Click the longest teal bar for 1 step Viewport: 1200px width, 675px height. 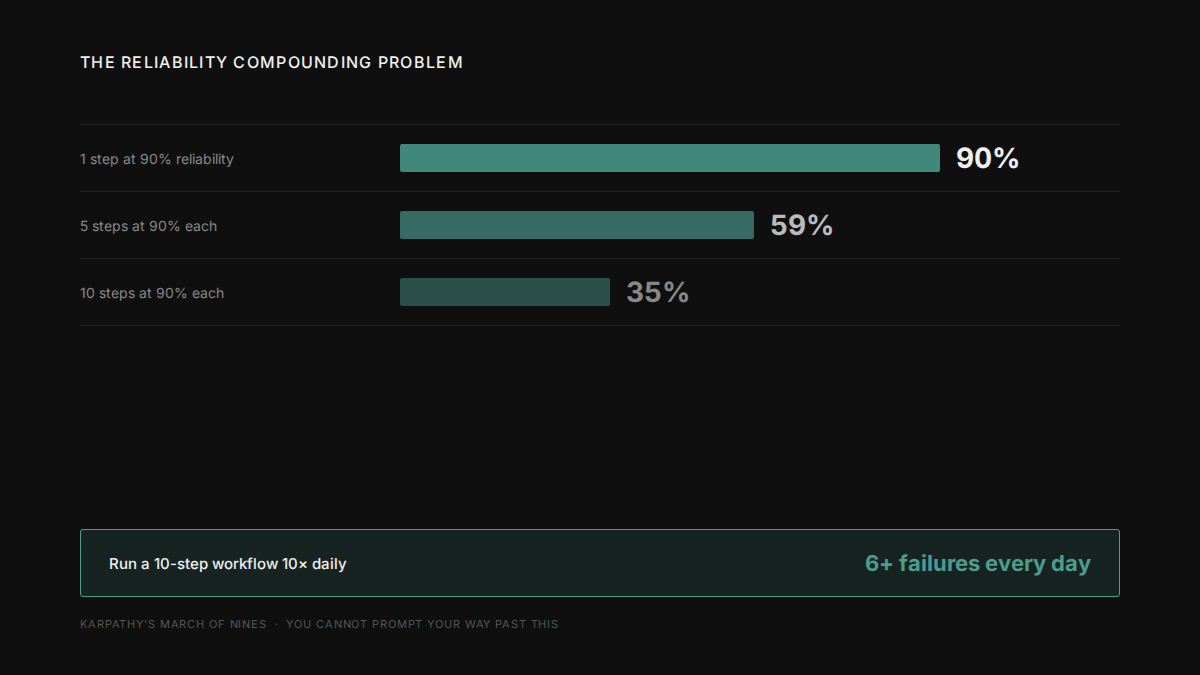[x=669, y=158]
